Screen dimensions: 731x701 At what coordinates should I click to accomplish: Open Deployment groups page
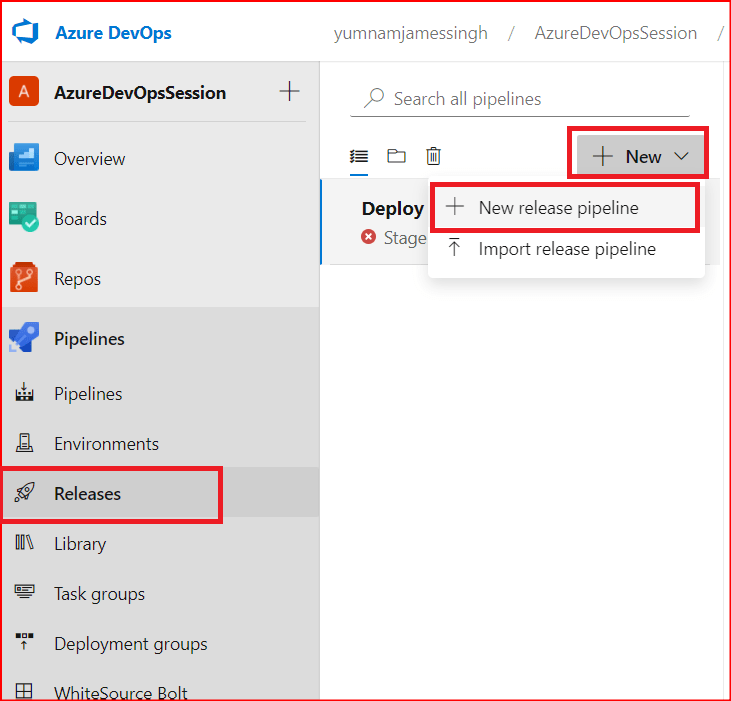pos(130,644)
